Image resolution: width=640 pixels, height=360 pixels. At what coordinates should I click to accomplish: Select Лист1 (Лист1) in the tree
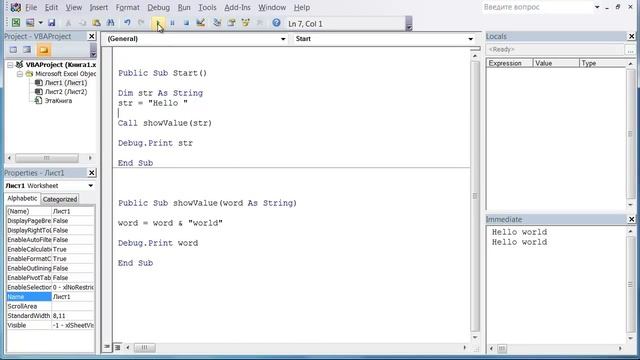[x=66, y=83]
